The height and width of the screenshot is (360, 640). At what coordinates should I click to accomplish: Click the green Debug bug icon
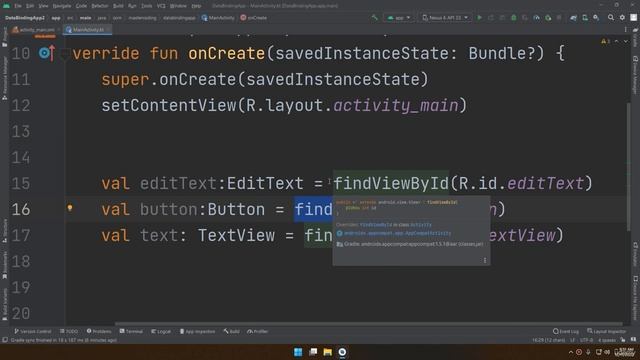tap(513, 18)
